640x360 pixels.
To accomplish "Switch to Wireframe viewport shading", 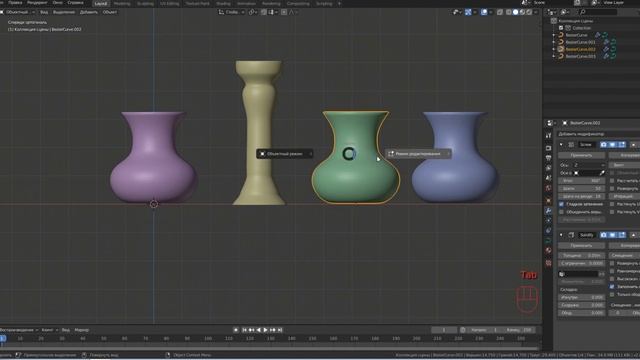I will pyautogui.click(x=509, y=12).
